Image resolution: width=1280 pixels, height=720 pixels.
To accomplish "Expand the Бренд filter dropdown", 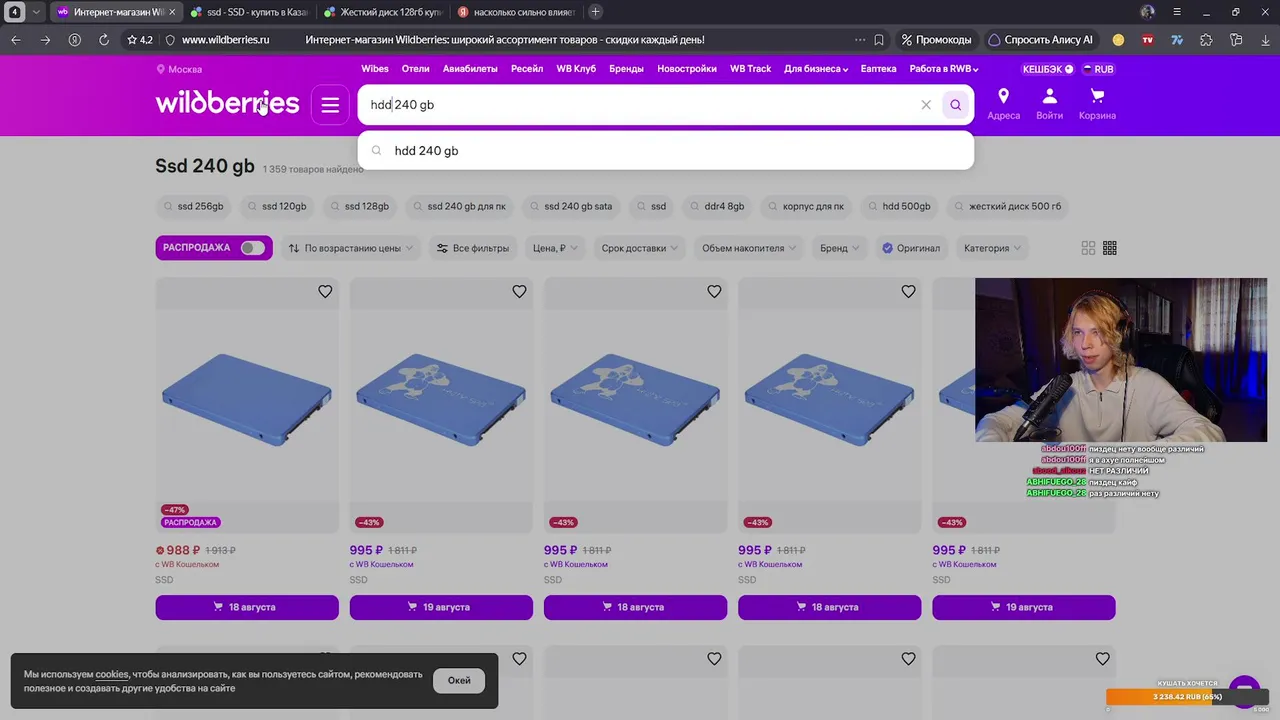I will click(x=840, y=248).
